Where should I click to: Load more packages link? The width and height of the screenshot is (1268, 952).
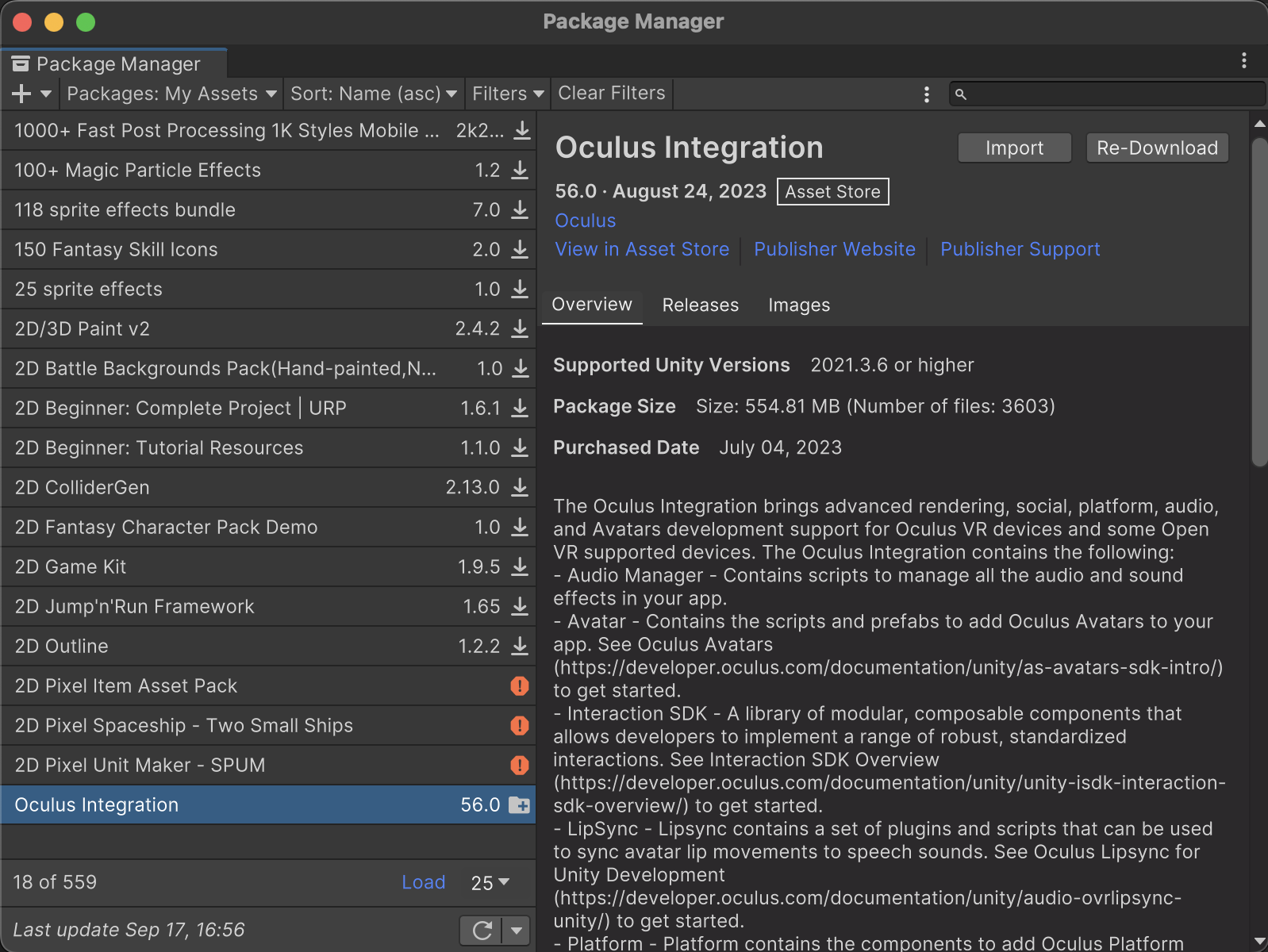point(423,882)
